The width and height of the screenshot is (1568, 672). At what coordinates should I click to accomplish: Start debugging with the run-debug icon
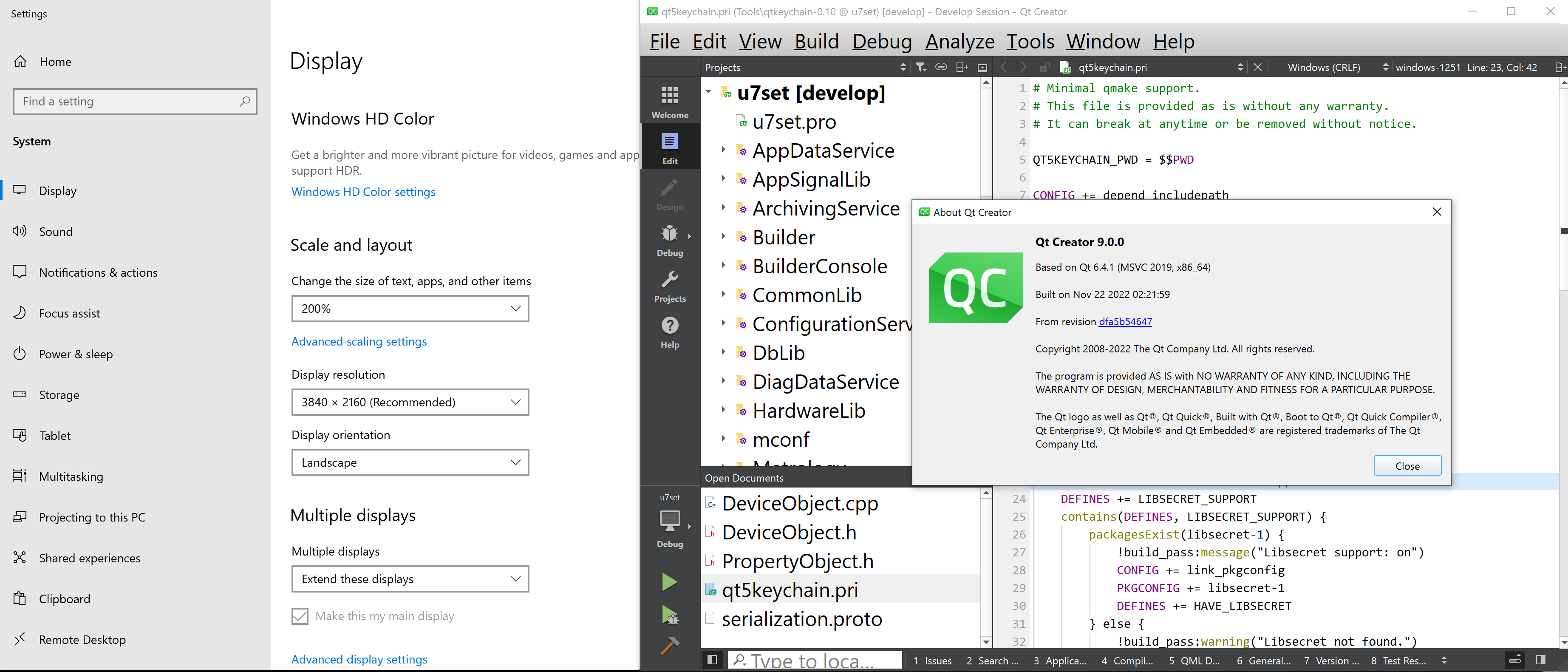tap(669, 615)
